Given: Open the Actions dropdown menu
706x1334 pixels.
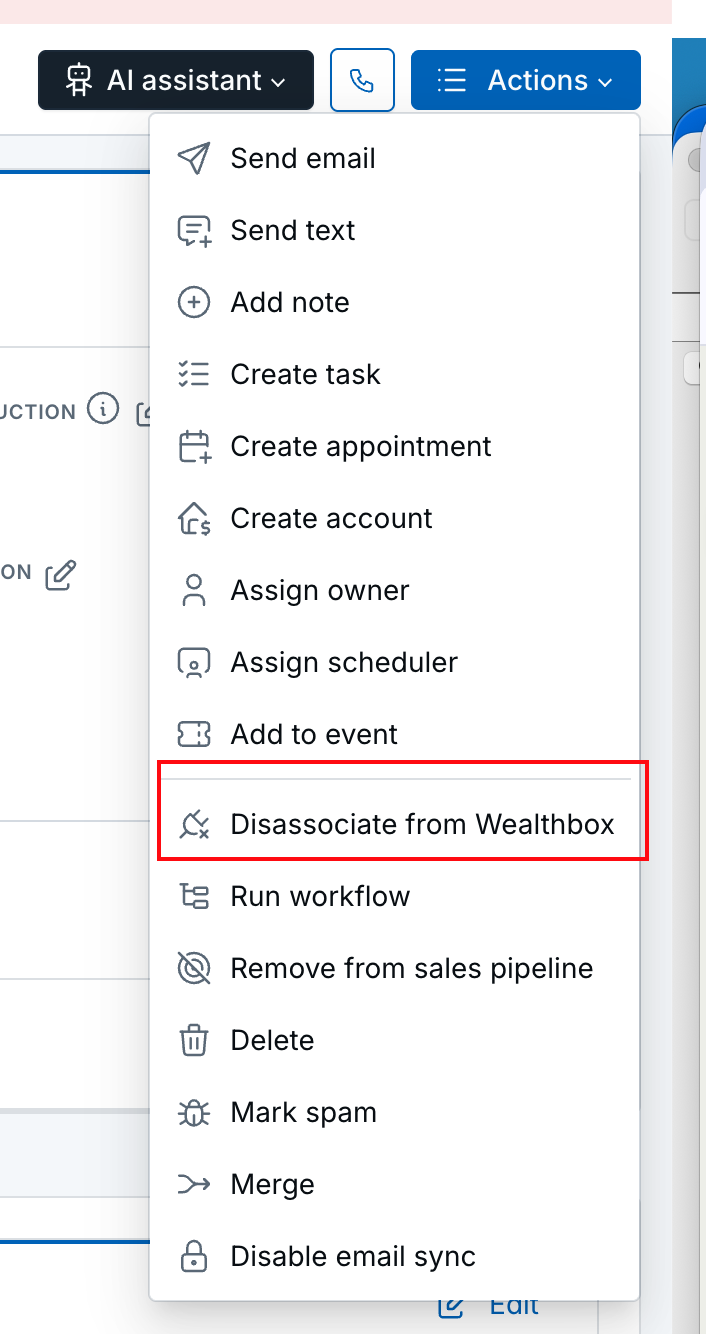Looking at the screenshot, I should coord(525,79).
